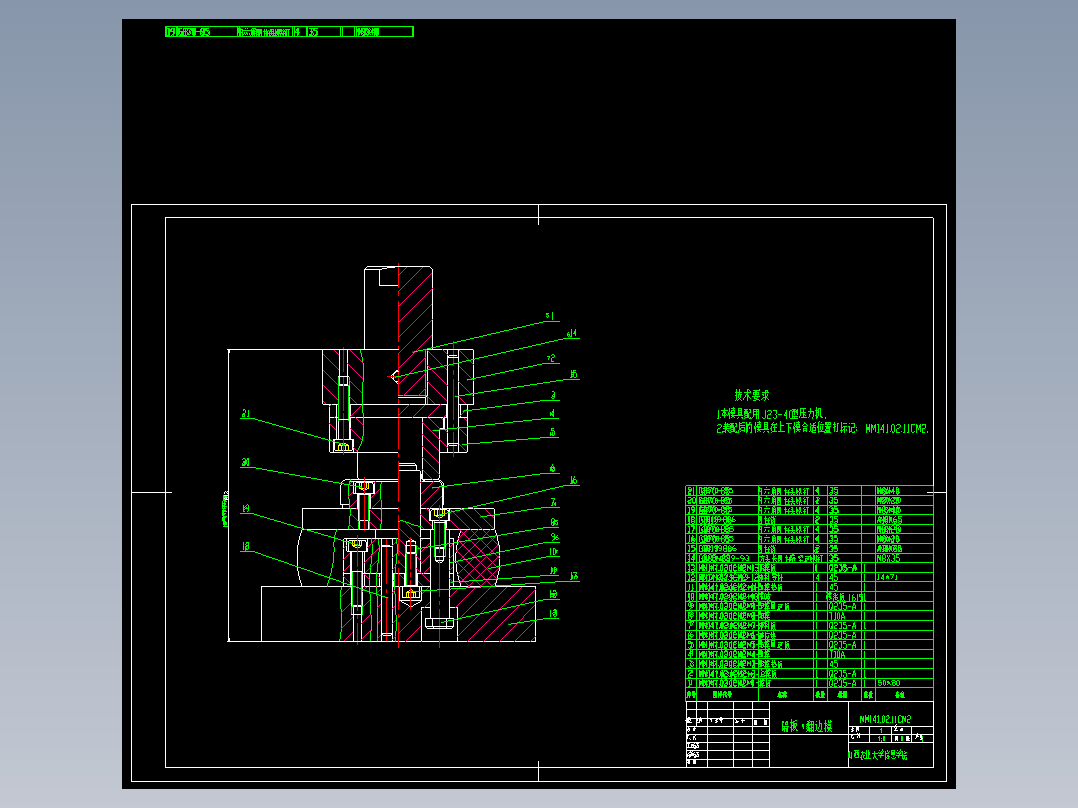Select the institution name in title block
Image resolution: width=1078 pixels, height=808 pixels.
pos(878,755)
